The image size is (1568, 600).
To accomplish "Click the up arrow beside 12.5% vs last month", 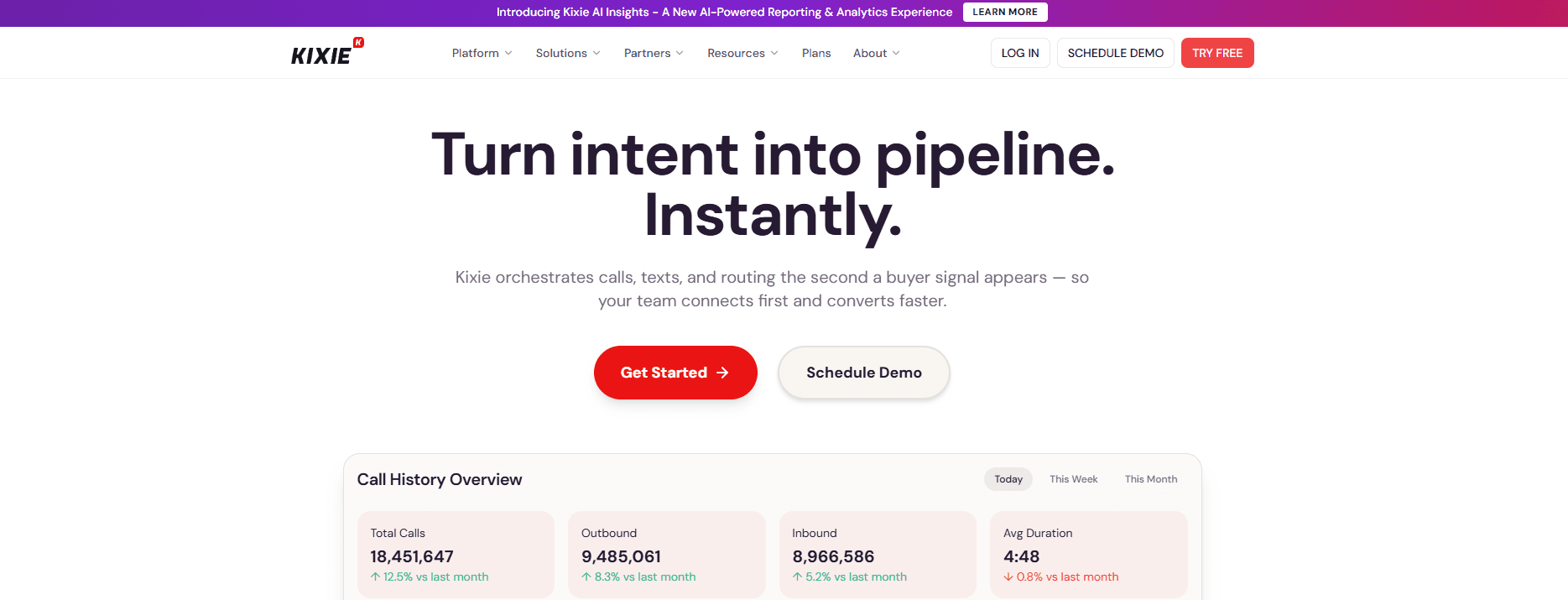I will [x=375, y=577].
